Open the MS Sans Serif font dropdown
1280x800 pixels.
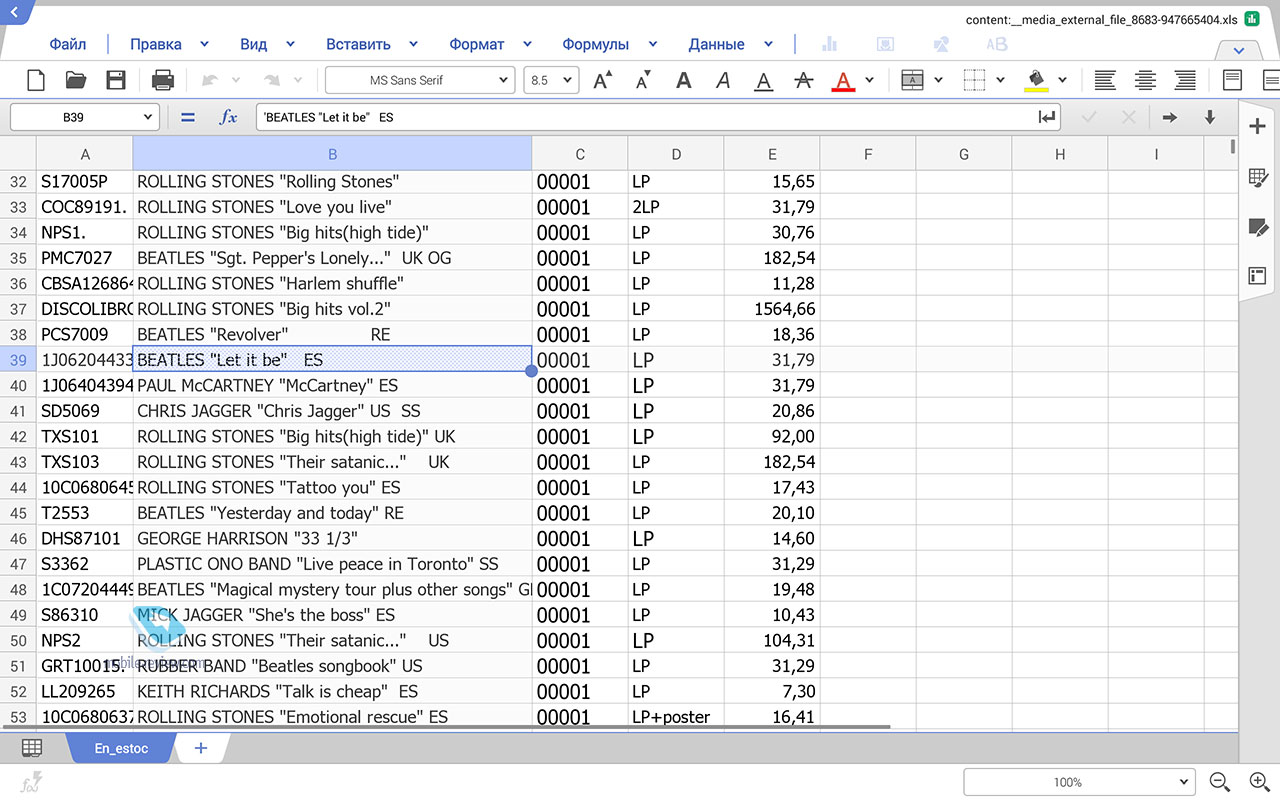[x=420, y=80]
